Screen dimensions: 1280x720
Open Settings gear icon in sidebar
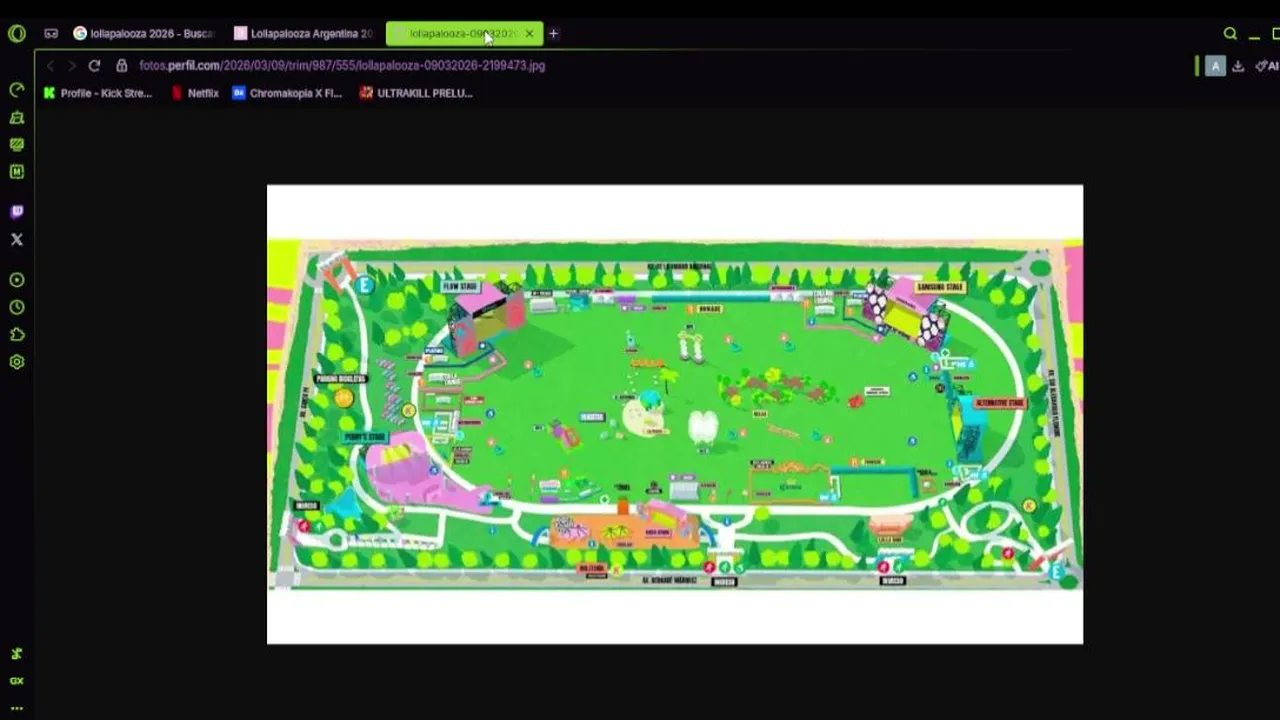[17, 362]
